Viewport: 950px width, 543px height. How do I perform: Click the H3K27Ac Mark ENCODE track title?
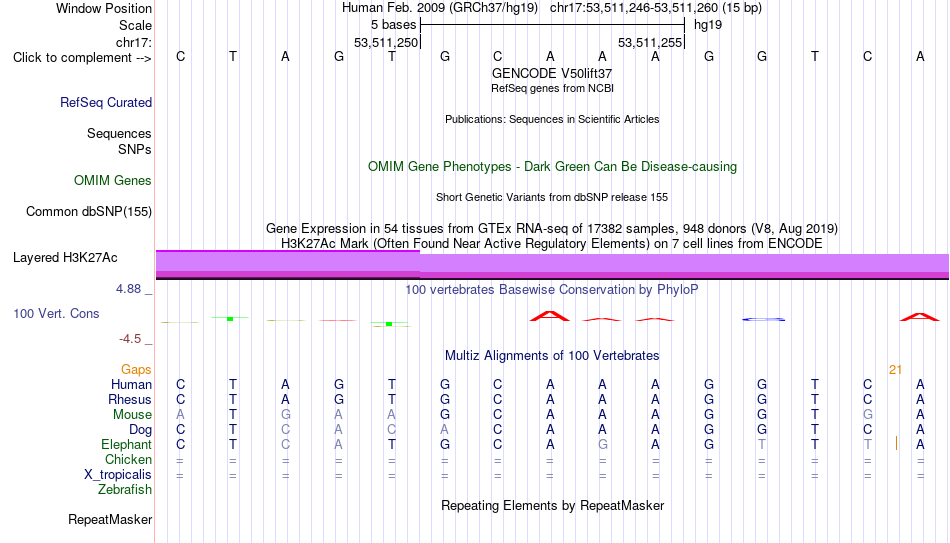tap(552, 244)
